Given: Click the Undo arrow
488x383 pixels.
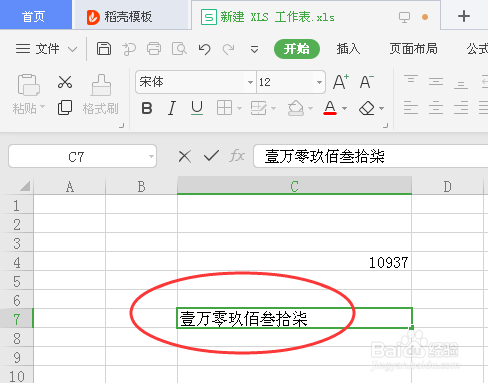Looking at the screenshot, I should tap(204, 49).
